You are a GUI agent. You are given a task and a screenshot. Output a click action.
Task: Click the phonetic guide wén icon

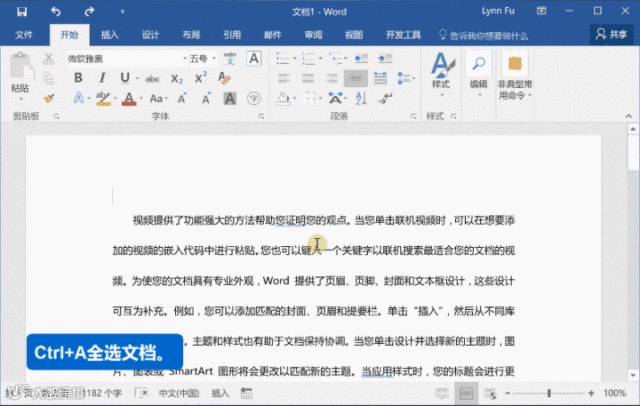point(230,58)
